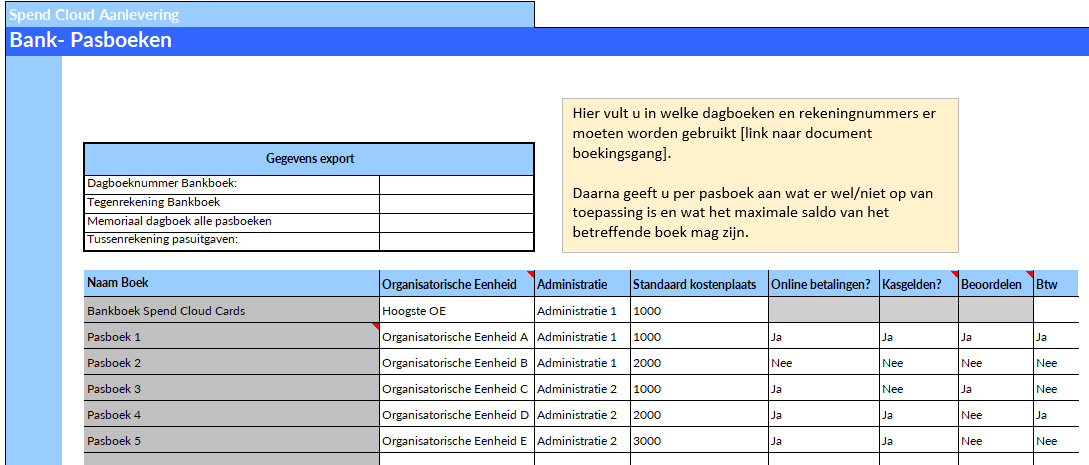Select the Bankboek Spend Cloud Cards row name
Image resolution: width=1089 pixels, height=465 pixels.
click(x=231, y=311)
